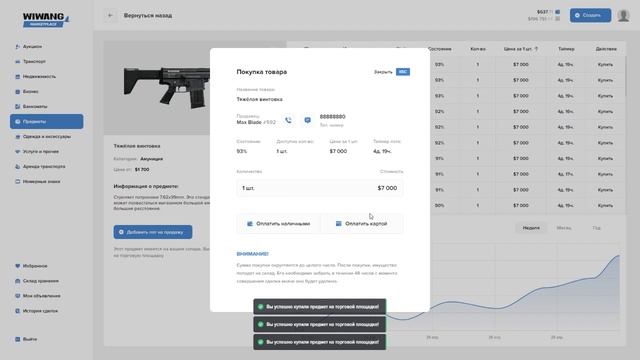Screen dimensions: 640x360
Task: Select the highlighted Предметы sidebar item
Action: pyautogui.click(x=47, y=122)
